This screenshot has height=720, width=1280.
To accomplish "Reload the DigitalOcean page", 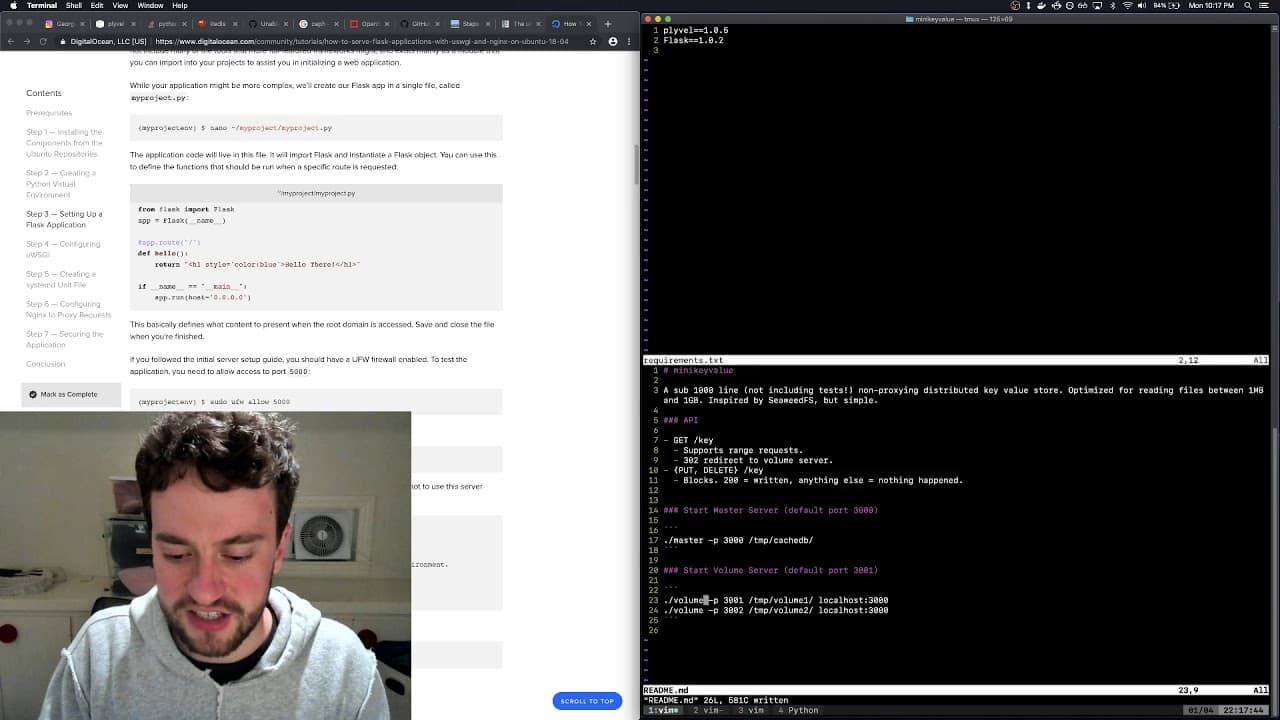I will 43,41.
